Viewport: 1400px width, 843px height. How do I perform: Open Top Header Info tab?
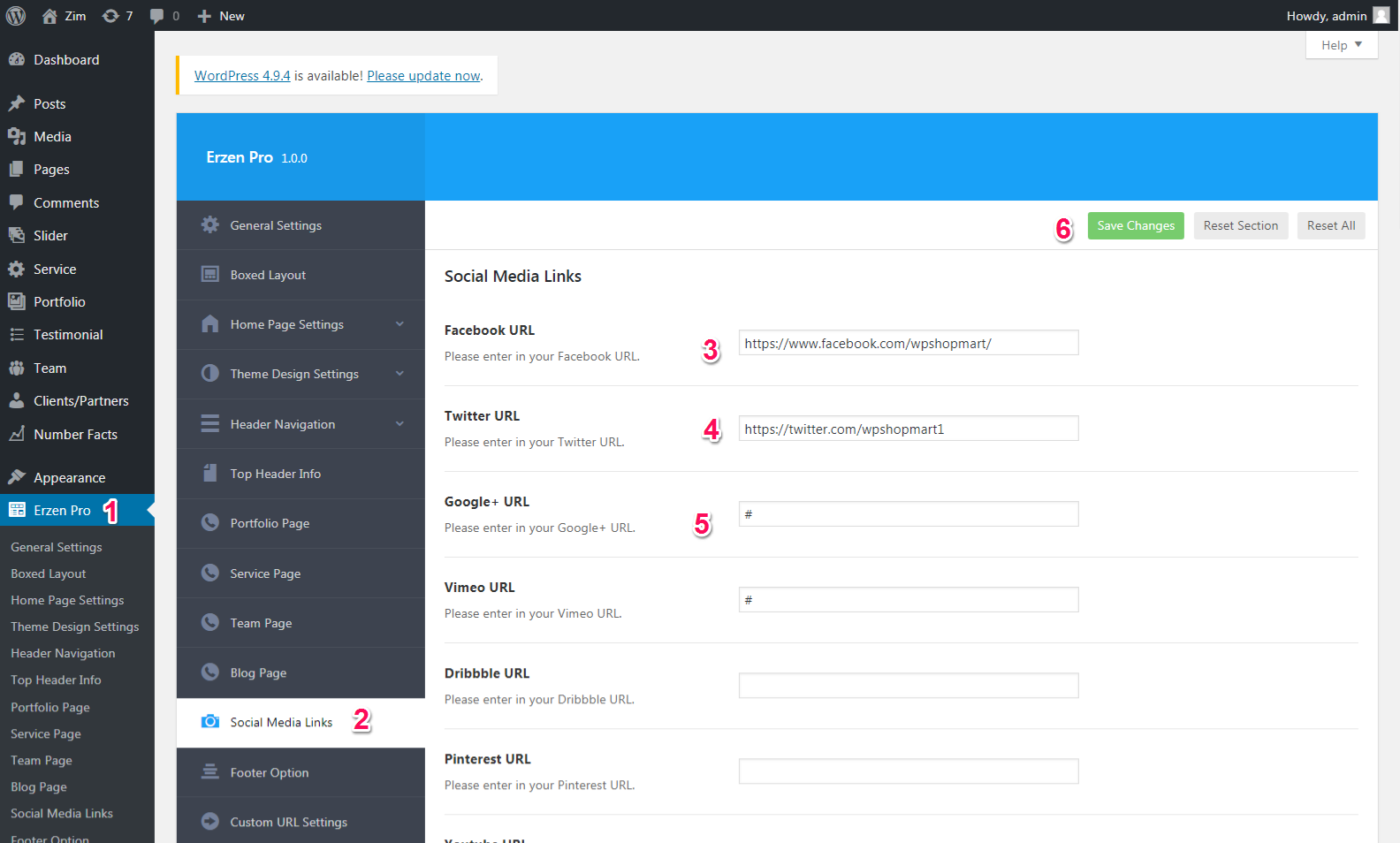[x=301, y=474]
